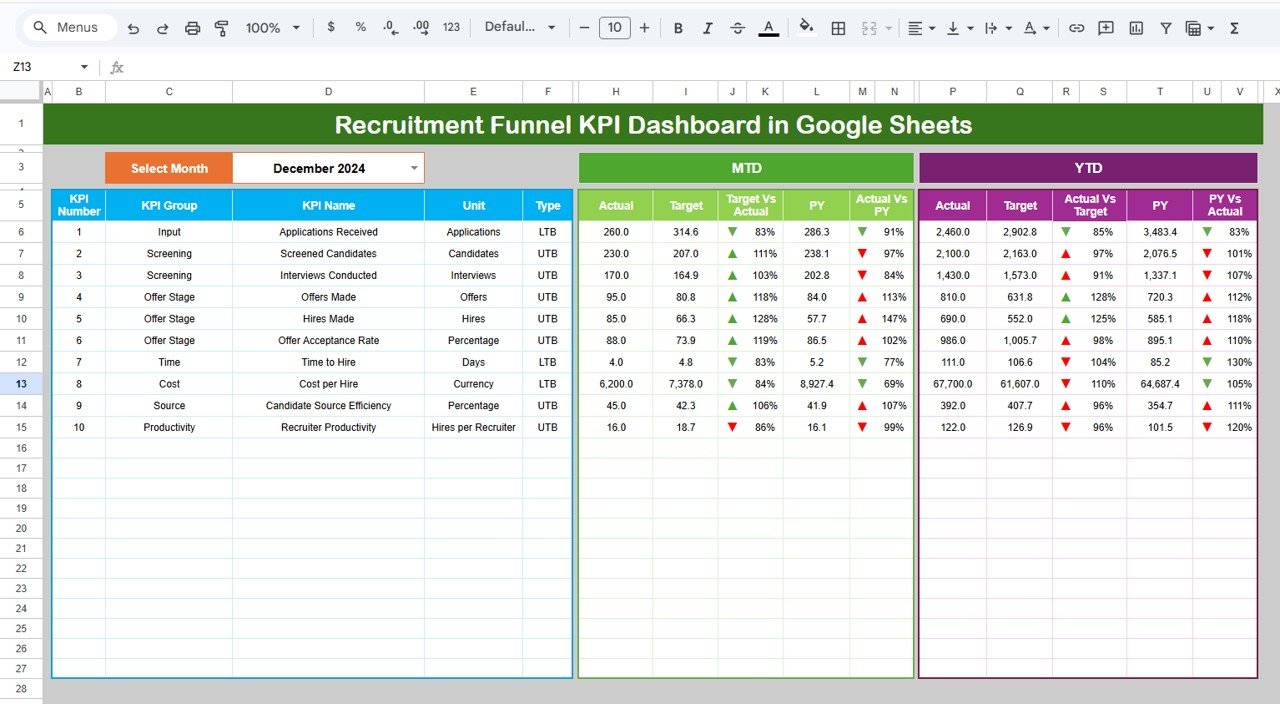The width and height of the screenshot is (1280, 704).
Task: Toggle bold formatting
Action: tap(678, 27)
